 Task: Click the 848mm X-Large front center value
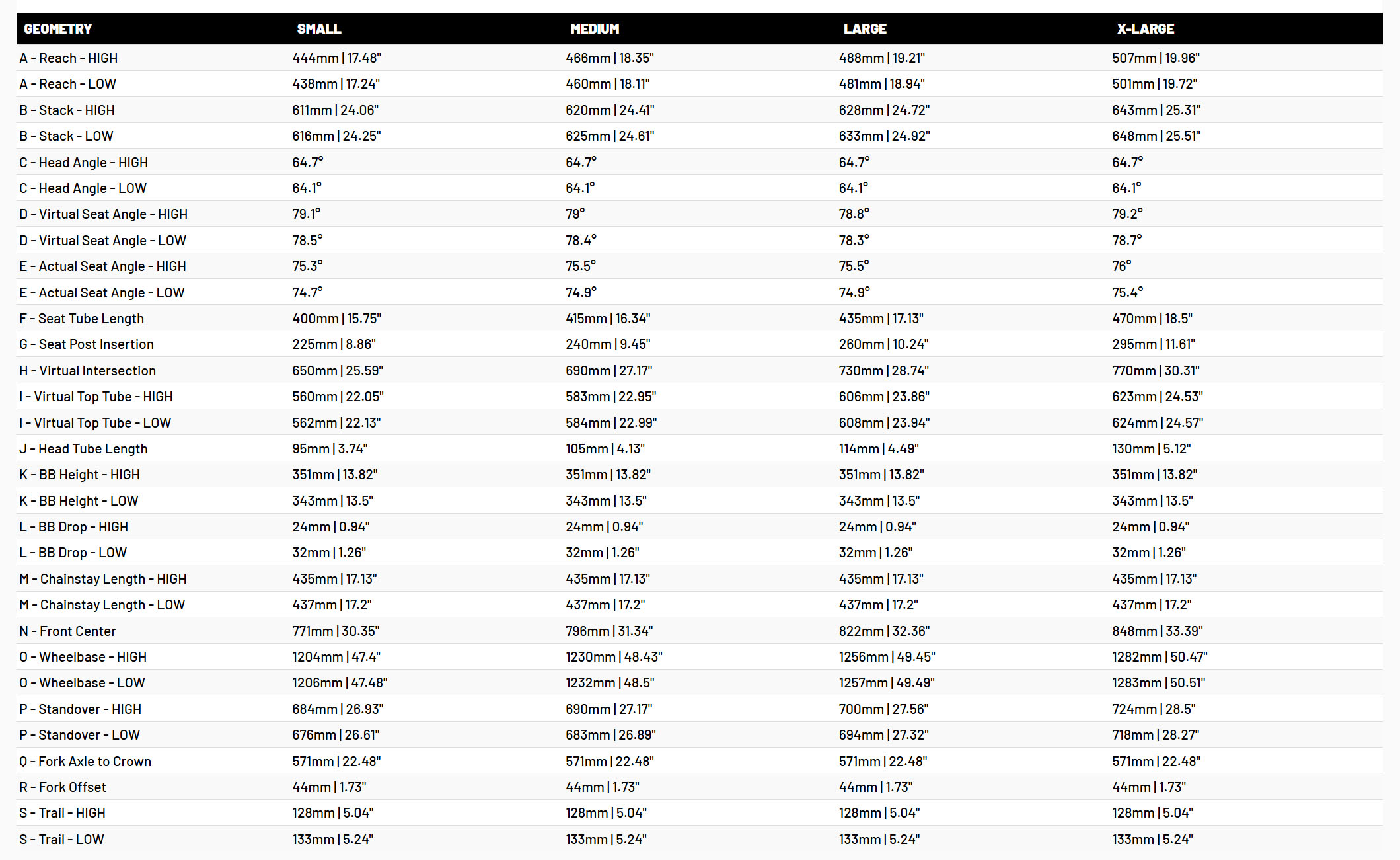[x=1157, y=631]
